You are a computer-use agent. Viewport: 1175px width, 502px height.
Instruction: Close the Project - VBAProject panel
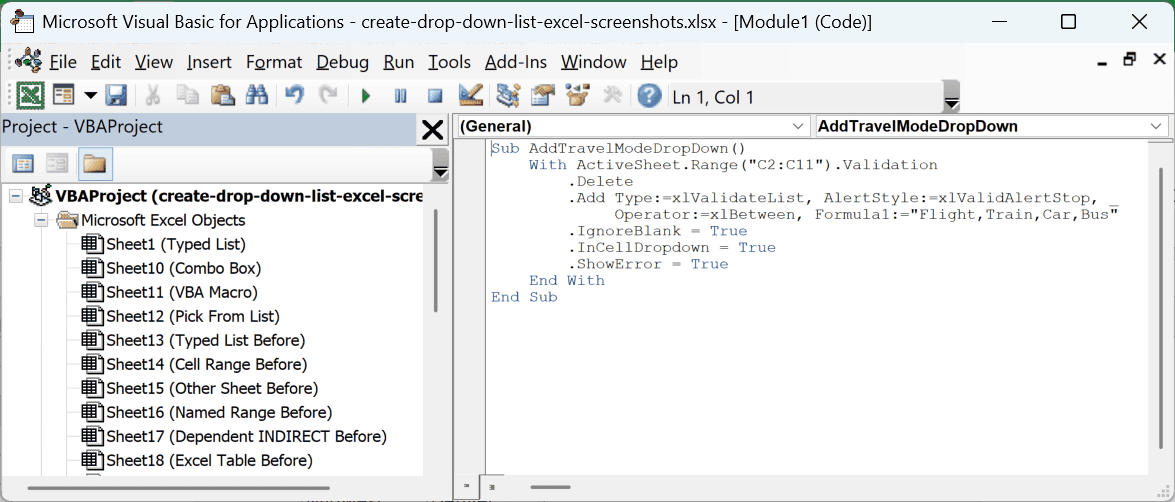[432, 130]
